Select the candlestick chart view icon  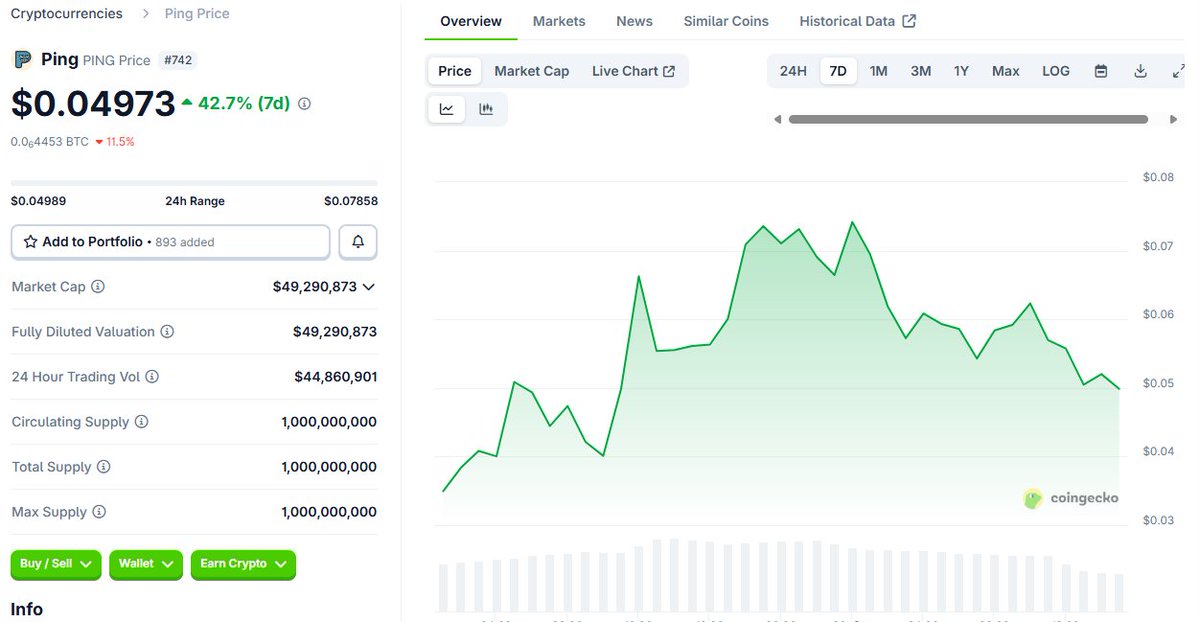[486, 109]
